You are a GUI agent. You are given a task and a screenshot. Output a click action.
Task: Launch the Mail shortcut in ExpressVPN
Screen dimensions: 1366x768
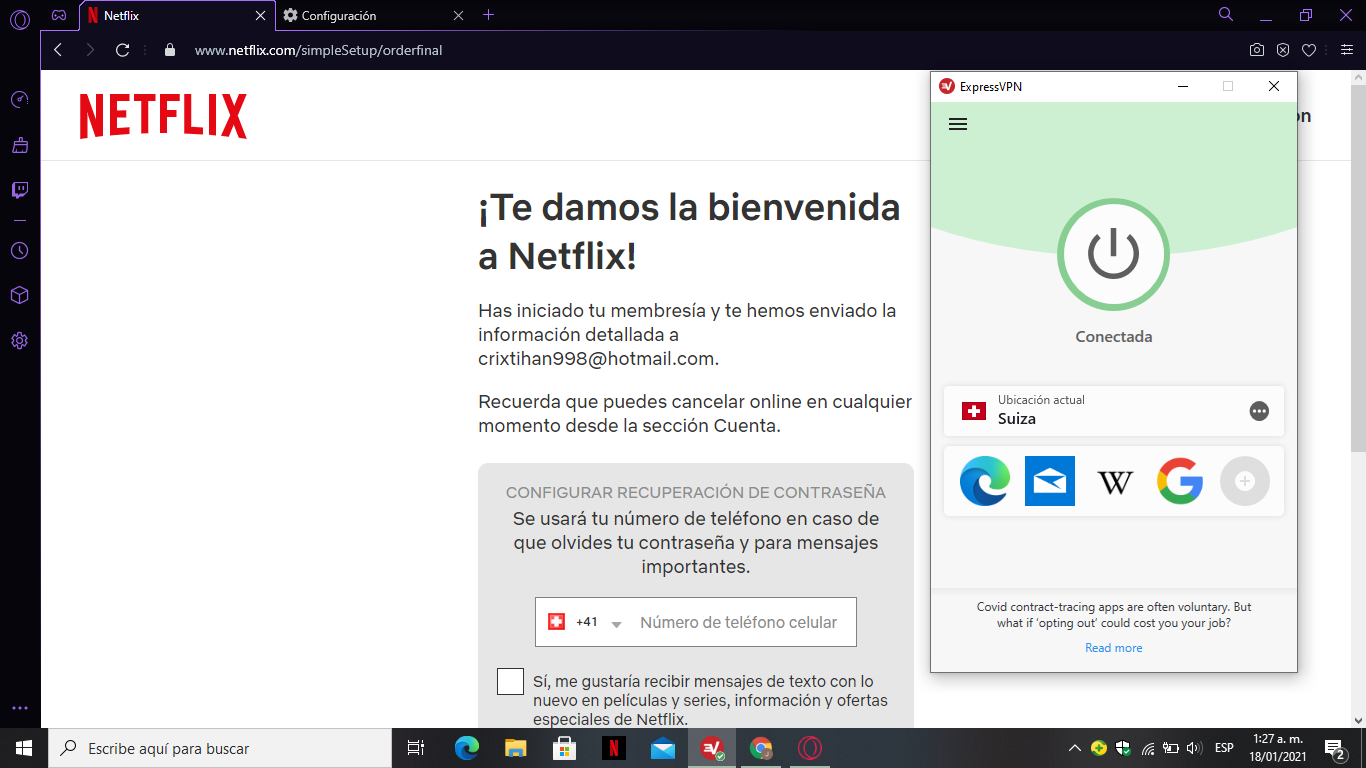[x=1050, y=481]
